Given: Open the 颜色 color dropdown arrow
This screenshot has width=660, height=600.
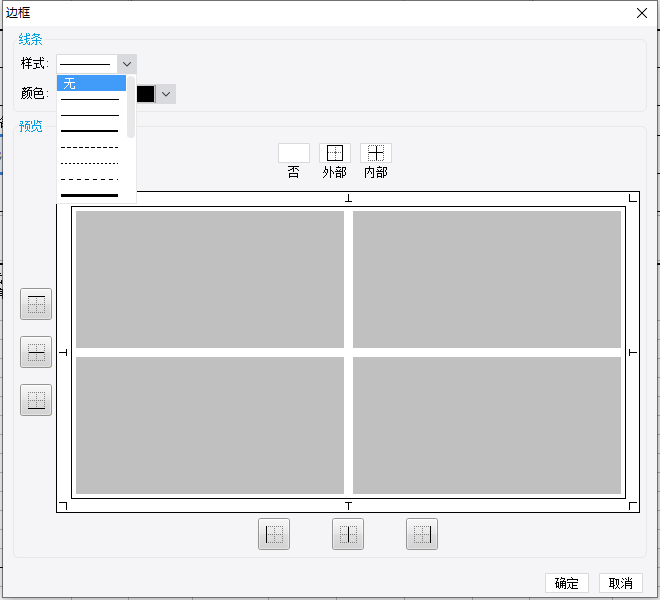Looking at the screenshot, I should (166, 94).
